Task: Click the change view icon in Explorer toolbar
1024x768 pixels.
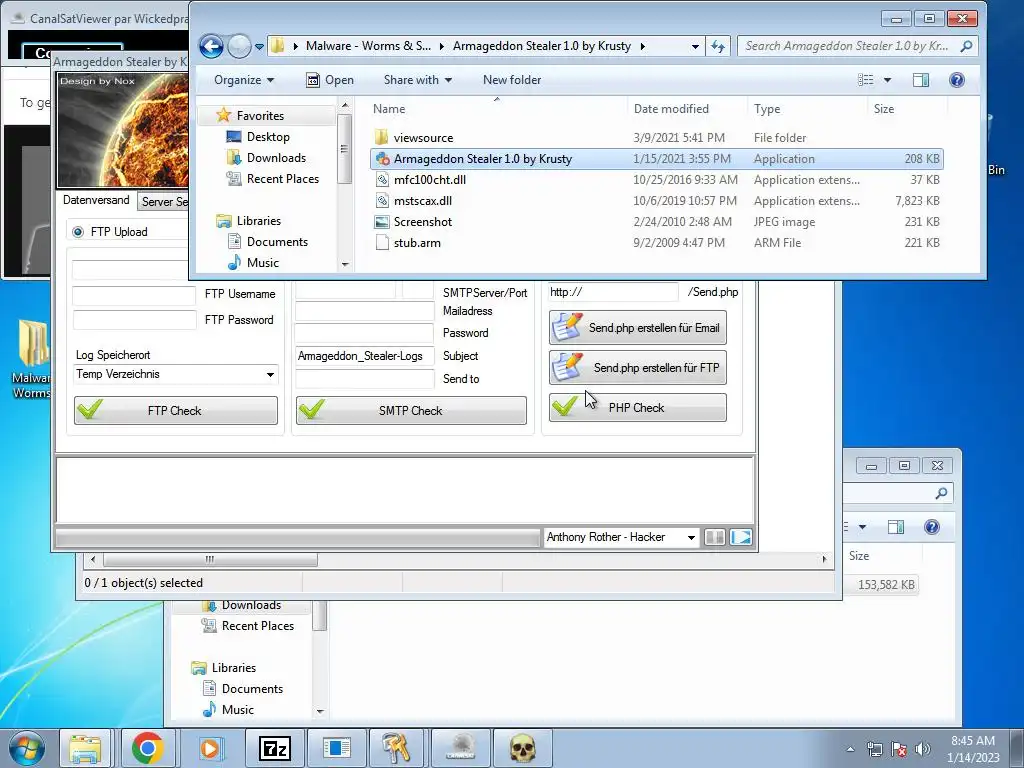Action: tap(866, 80)
